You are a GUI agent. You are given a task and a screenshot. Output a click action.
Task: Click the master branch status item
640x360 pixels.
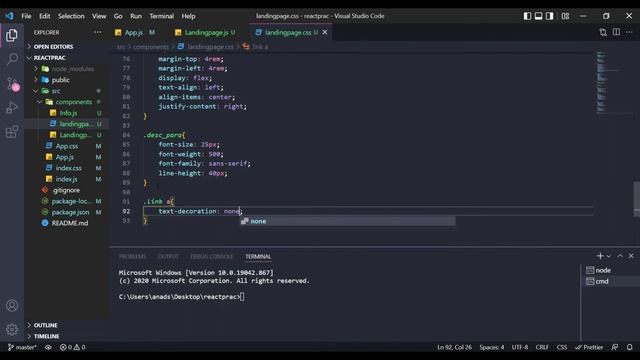(22, 347)
